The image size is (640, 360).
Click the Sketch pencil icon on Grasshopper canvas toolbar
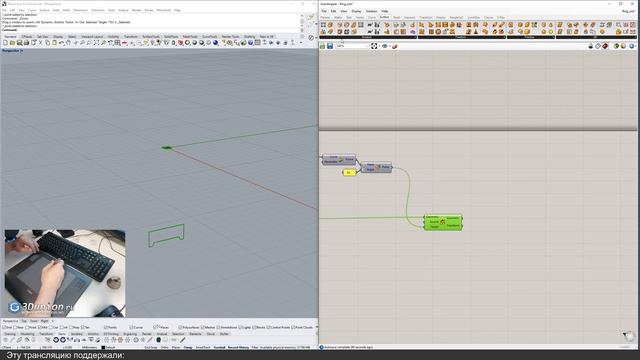click(x=395, y=46)
